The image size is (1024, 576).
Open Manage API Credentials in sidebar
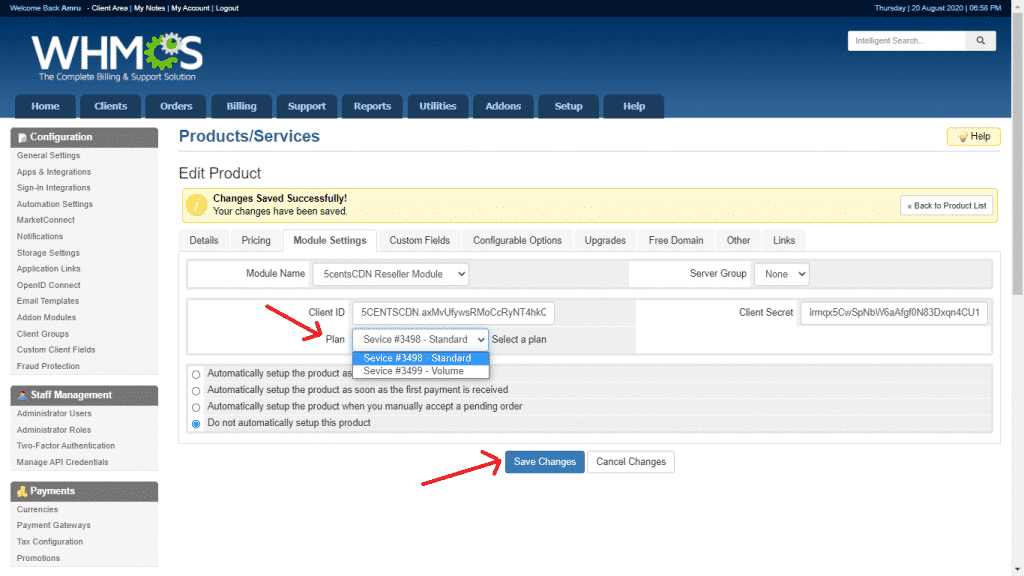63,462
